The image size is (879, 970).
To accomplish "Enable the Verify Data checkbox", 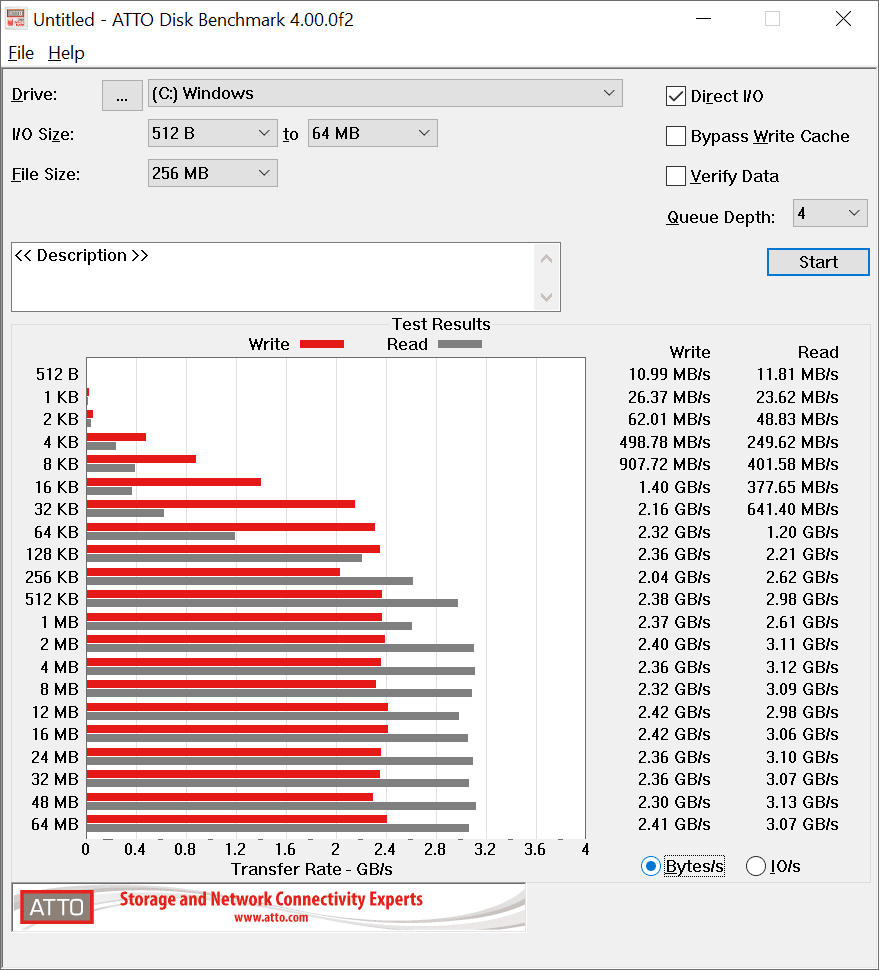I will tap(675, 176).
